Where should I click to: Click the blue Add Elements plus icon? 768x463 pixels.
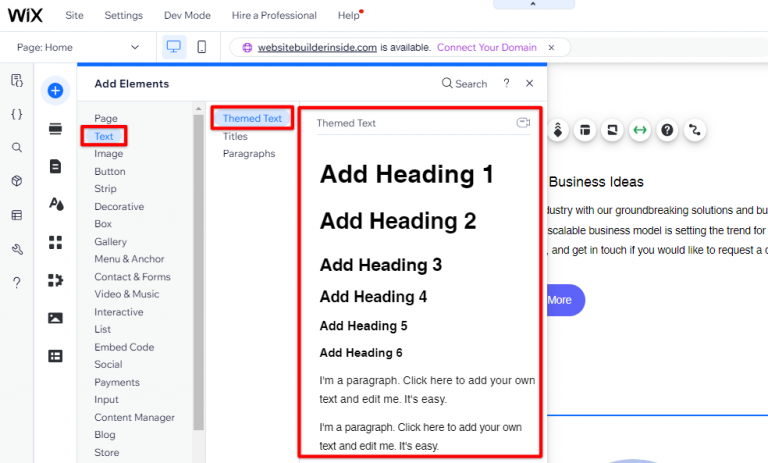pos(55,91)
